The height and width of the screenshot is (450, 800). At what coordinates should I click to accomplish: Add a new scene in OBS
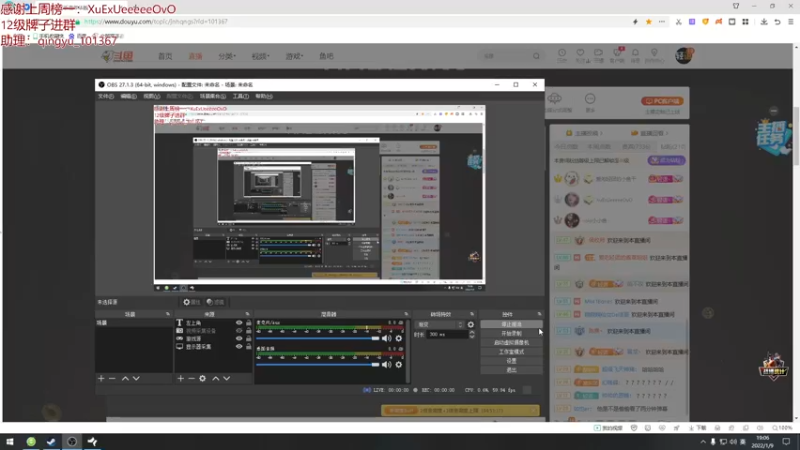point(101,379)
